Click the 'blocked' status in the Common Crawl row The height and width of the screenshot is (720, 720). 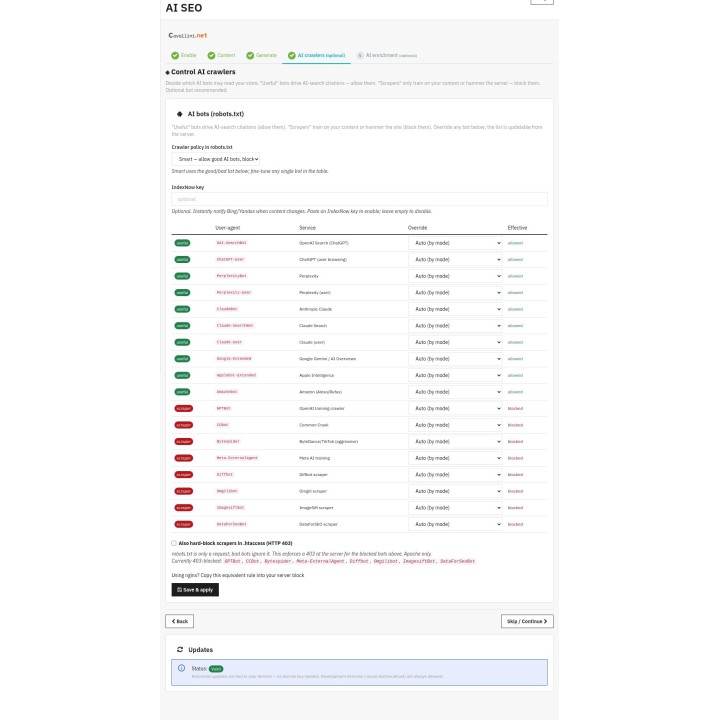(x=515, y=425)
